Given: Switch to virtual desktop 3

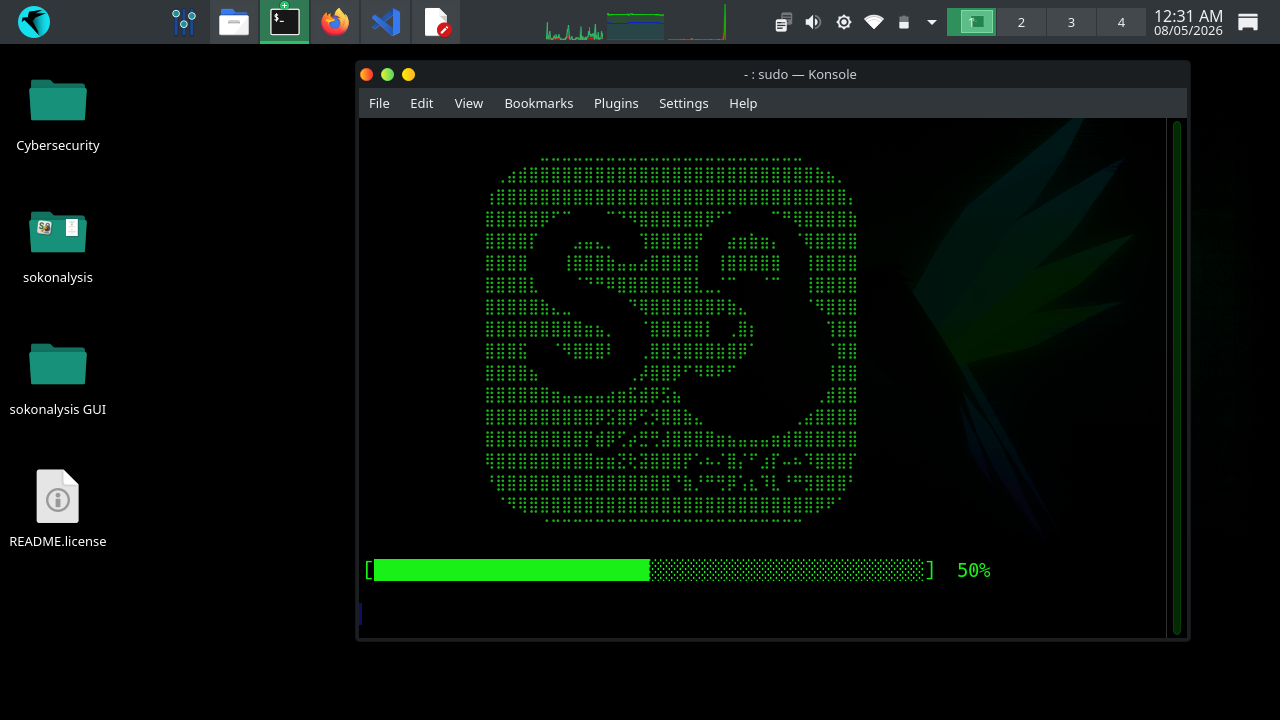Looking at the screenshot, I should (x=1071, y=22).
